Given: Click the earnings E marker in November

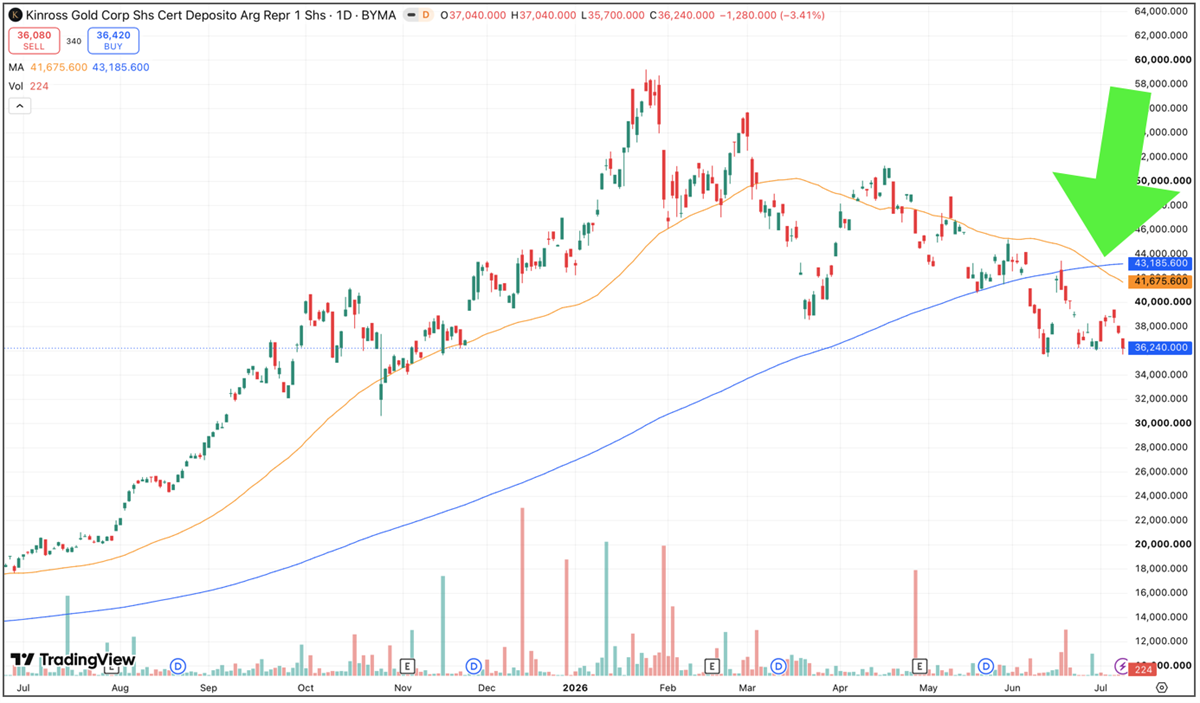Looking at the screenshot, I should tap(407, 665).
